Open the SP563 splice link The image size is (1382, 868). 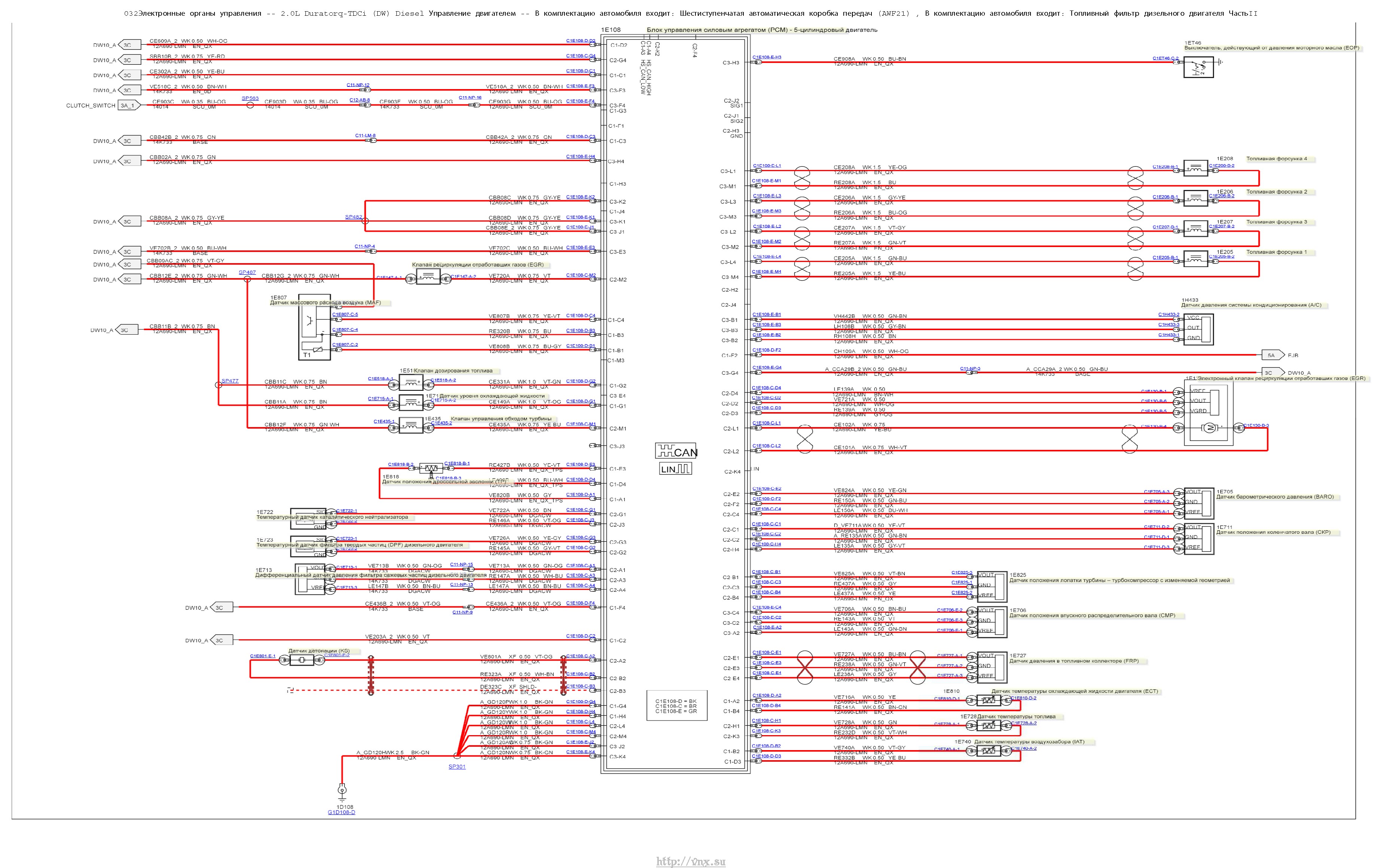[x=250, y=98]
